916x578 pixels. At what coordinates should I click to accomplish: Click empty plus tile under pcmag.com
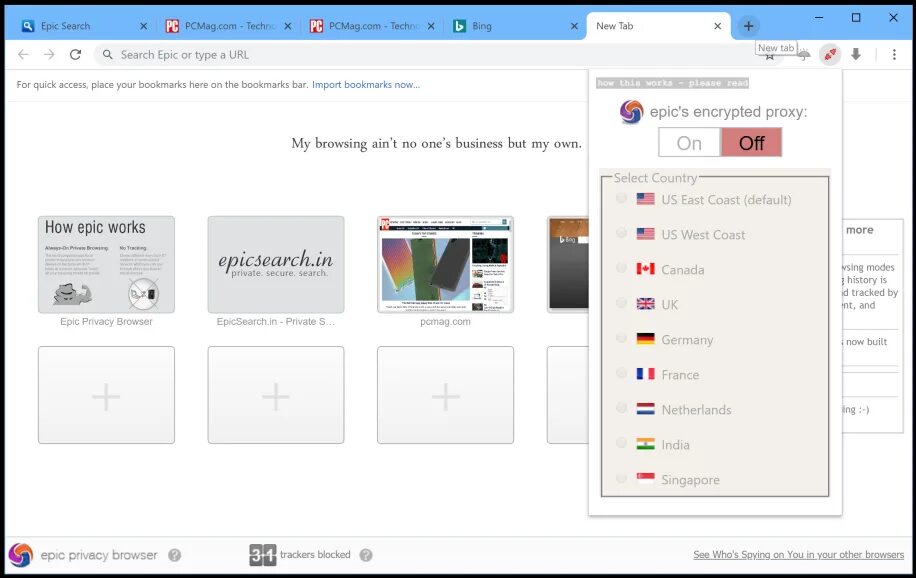[x=445, y=395]
